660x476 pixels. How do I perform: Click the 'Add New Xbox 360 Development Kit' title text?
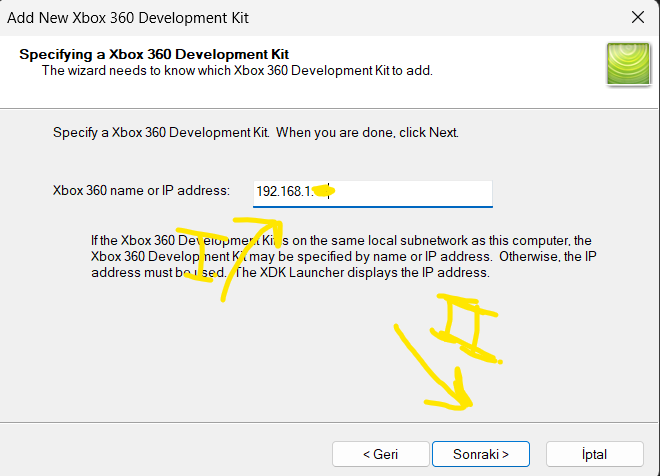coord(128,18)
